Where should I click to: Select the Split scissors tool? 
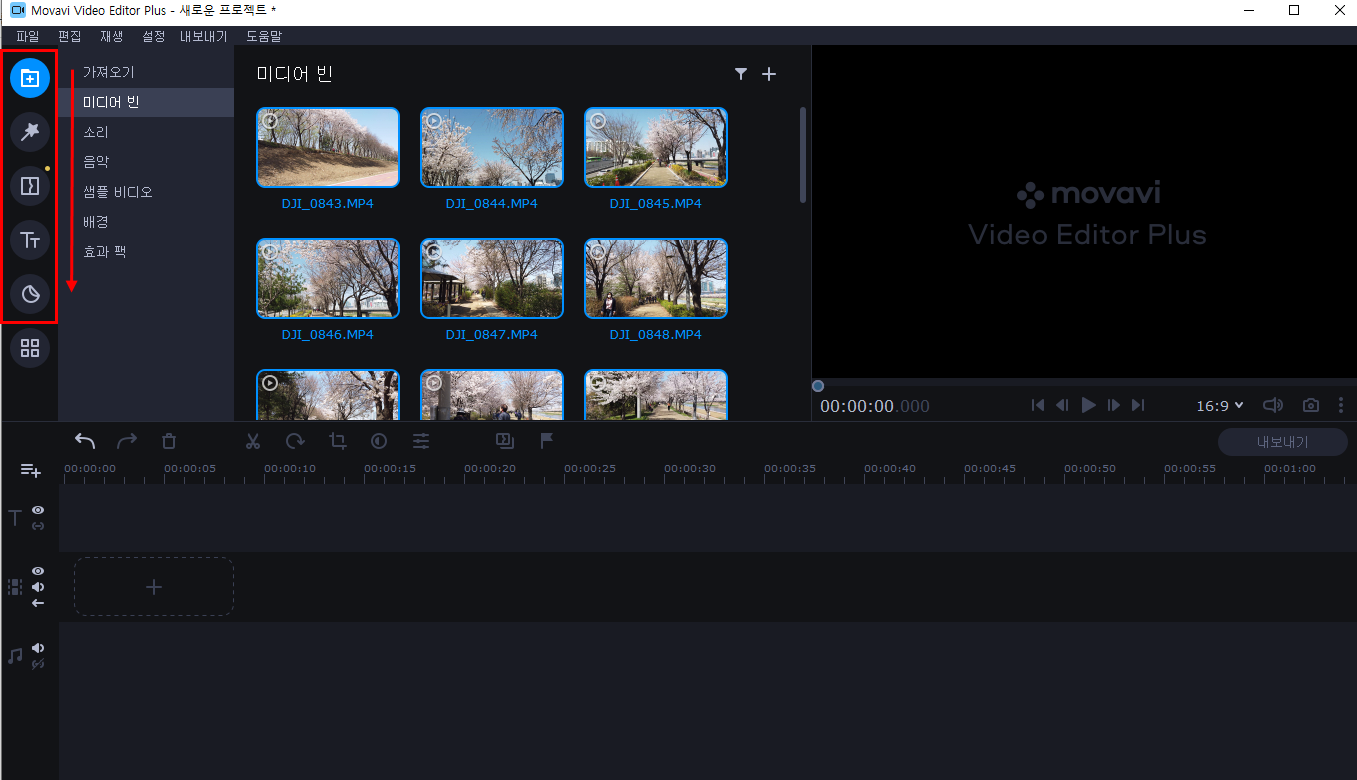click(x=253, y=441)
